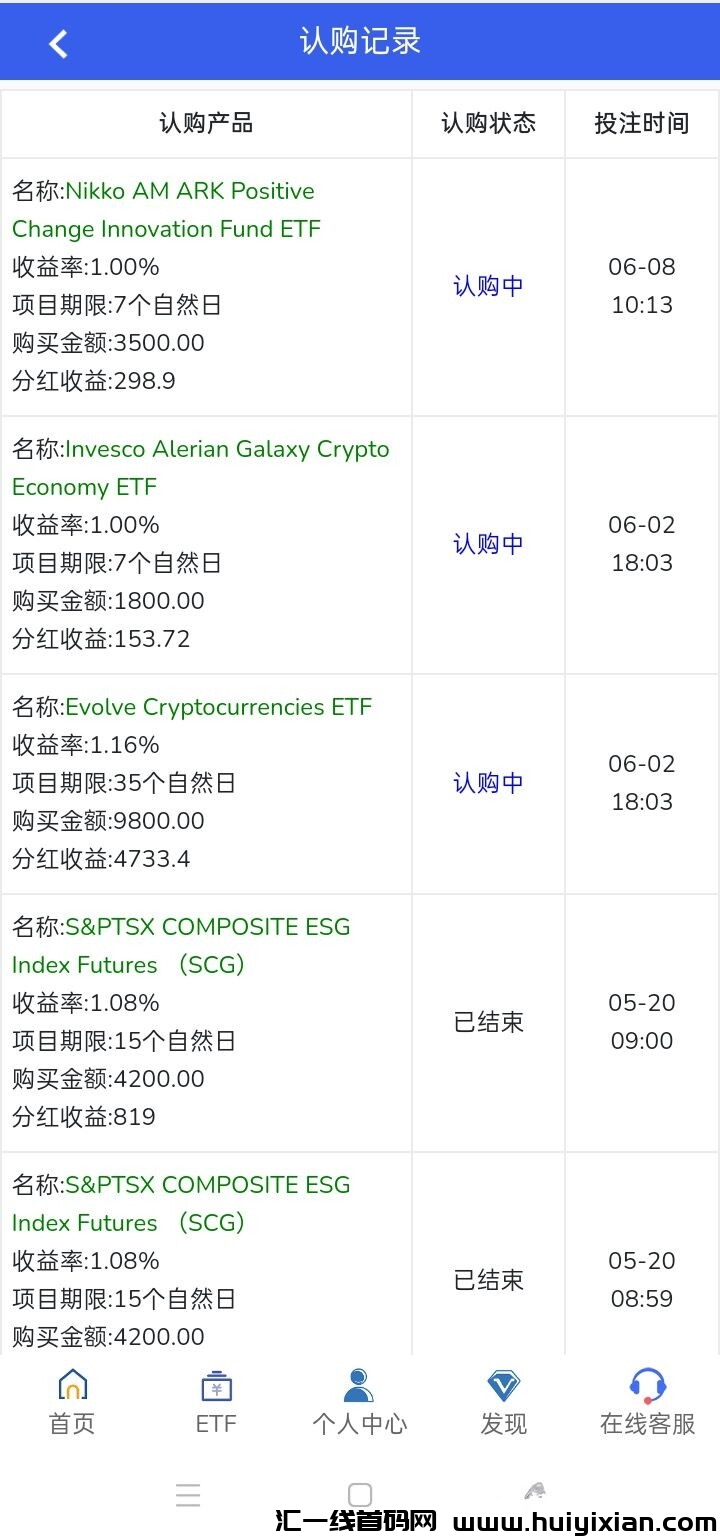Open the Discover (发现) diamond icon
Viewport: 720px width, 1539px height.
[503, 1386]
